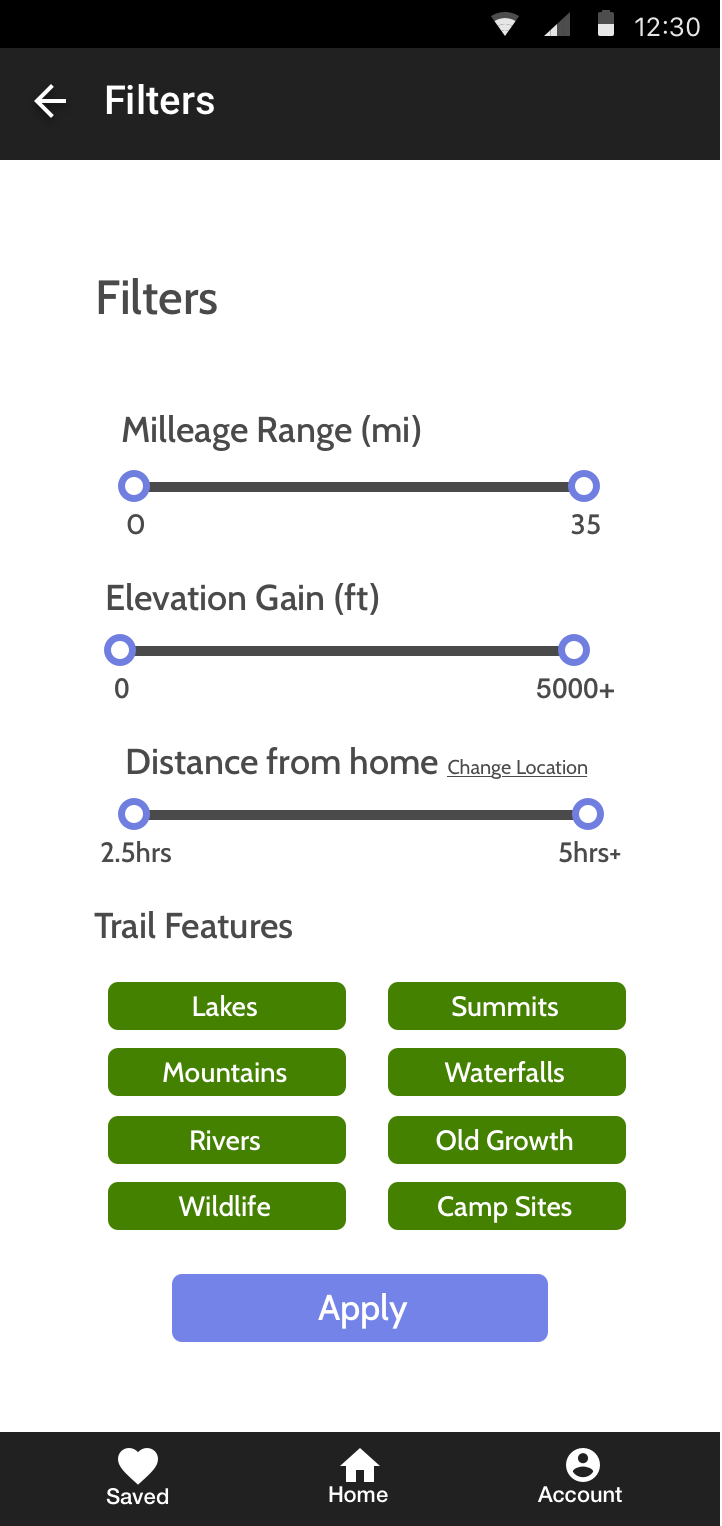This screenshot has width=722, height=1526.
Task: Open the Account profile icon
Action: [x=582, y=1465]
